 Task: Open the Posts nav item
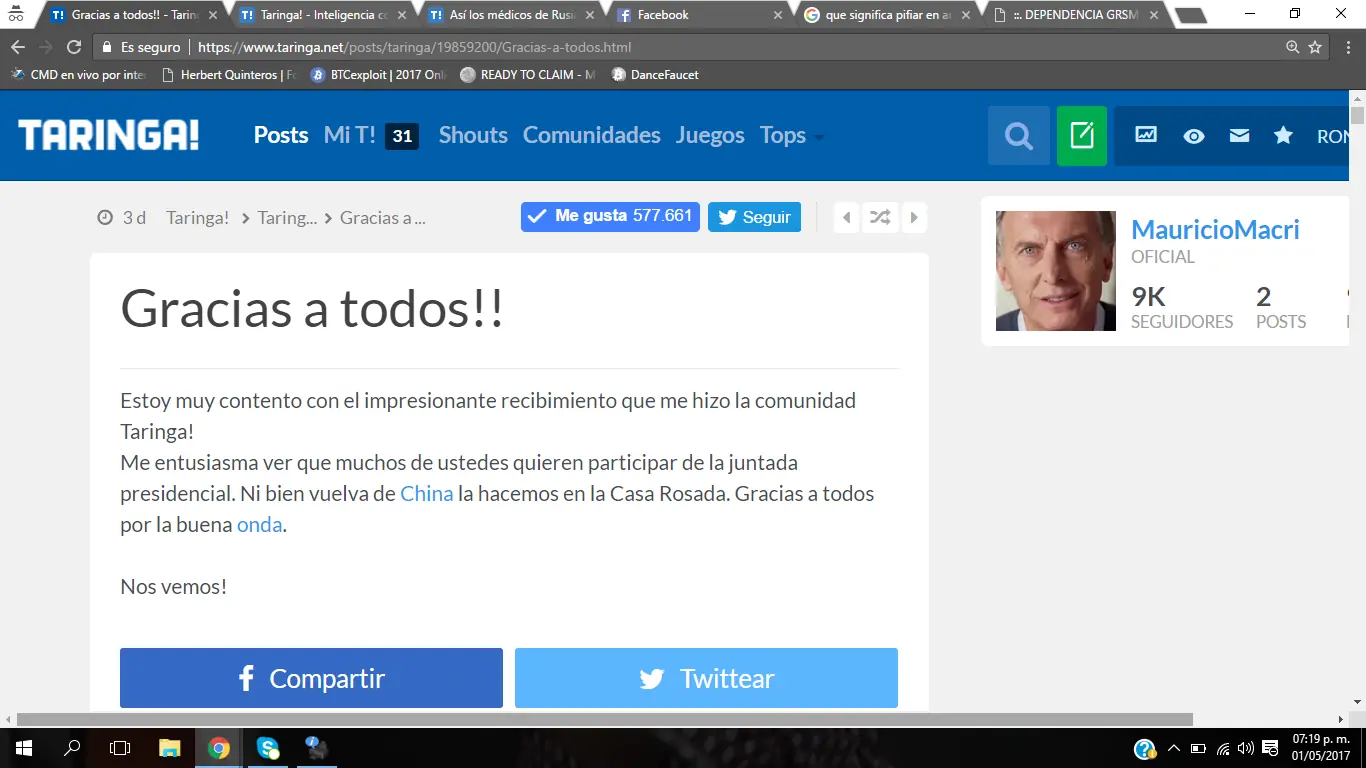(x=281, y=135)
